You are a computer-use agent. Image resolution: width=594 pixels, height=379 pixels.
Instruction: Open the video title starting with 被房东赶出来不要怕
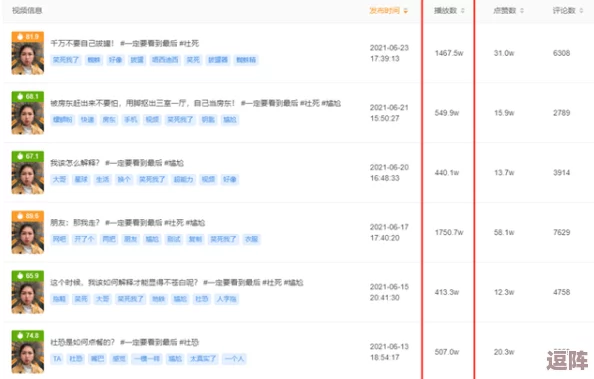(195, 103)
